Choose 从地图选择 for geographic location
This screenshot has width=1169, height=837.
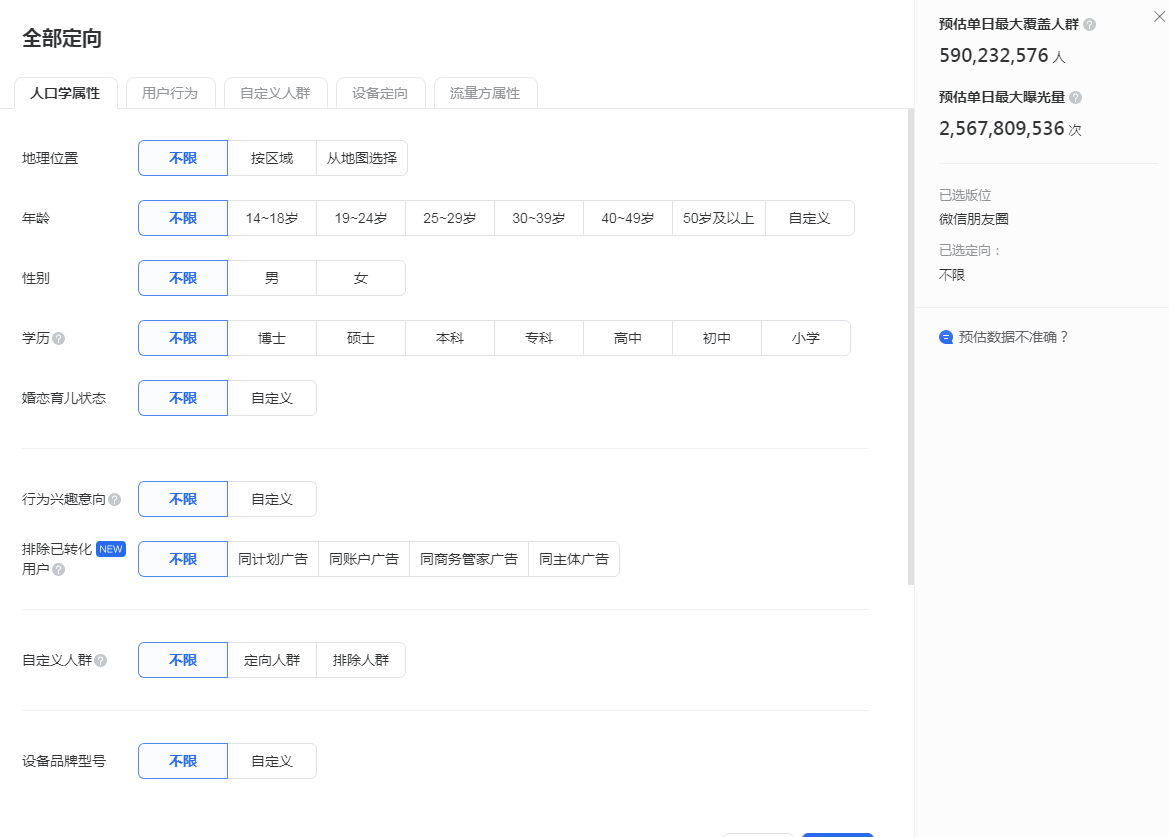coord(362,157)
